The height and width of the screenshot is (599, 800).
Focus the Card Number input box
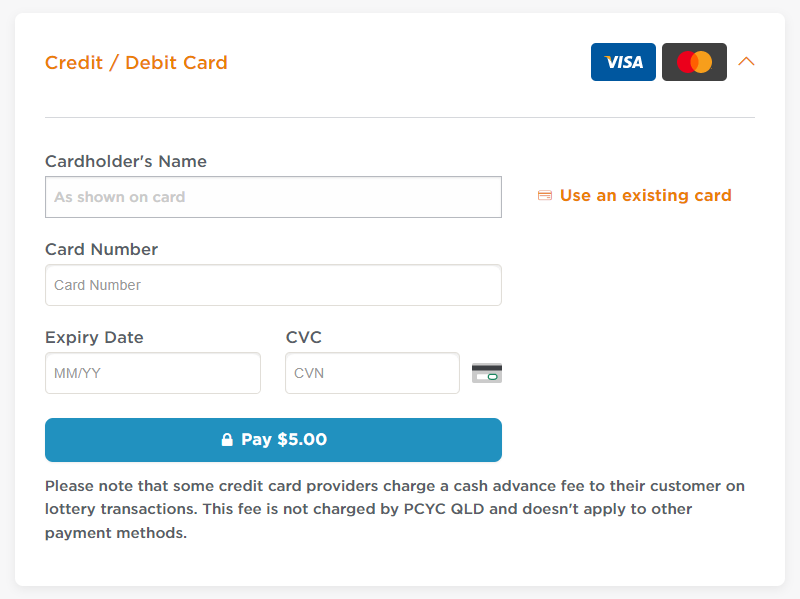(x=273, y=285)
